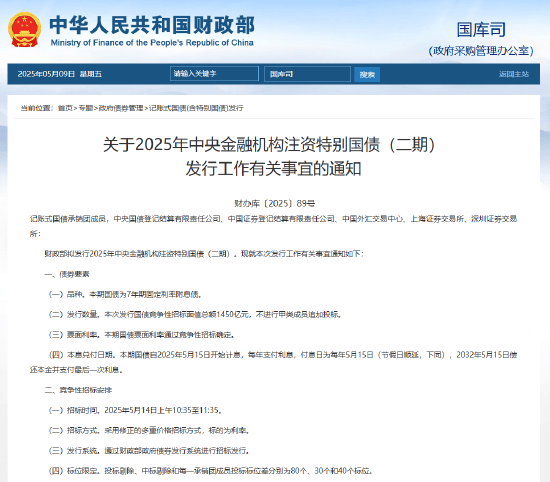The image size is (550, 482).
Task: Click the 标位限定 line
Action: [210, 471]
